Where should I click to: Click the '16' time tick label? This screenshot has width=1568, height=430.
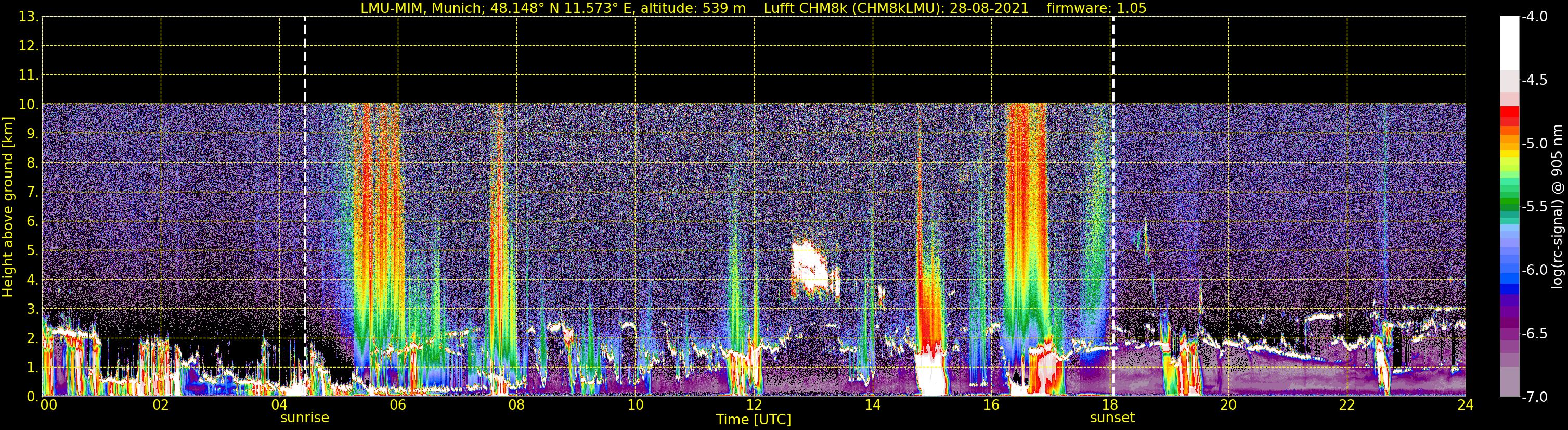[992, 405]
